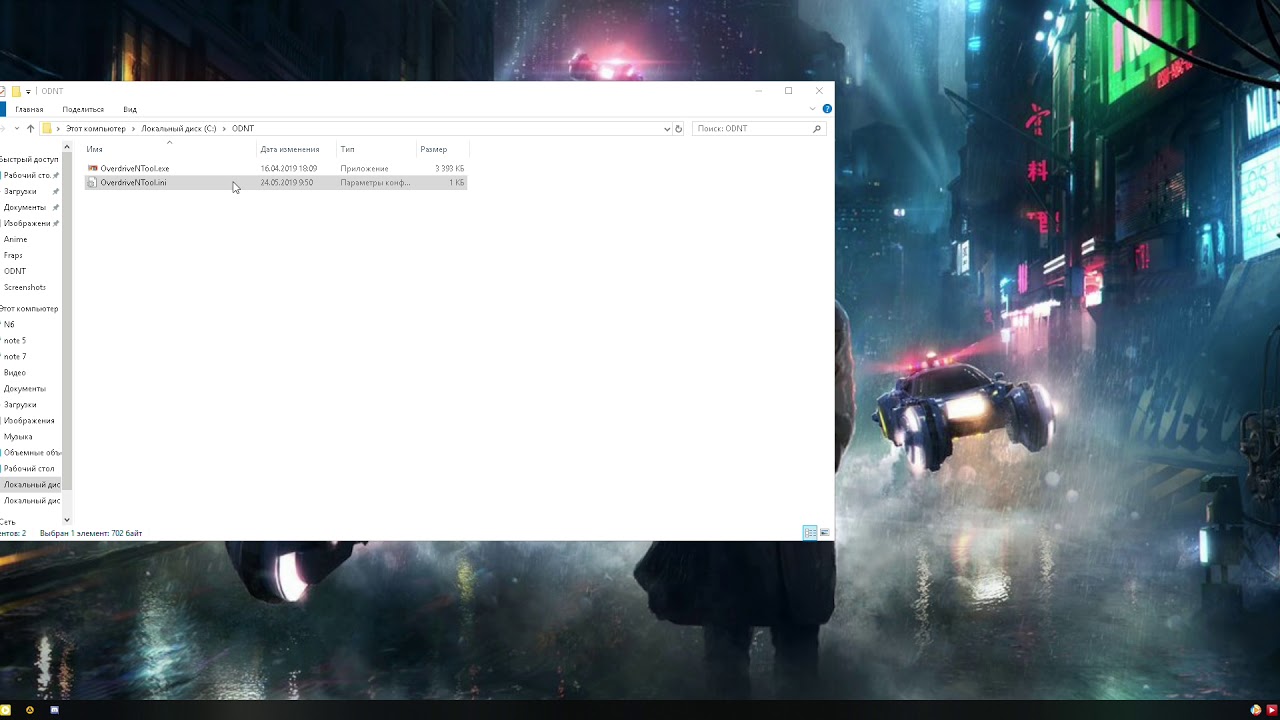
Task: Open the Главная ribbon tab
Action: (x=29, y=109)
